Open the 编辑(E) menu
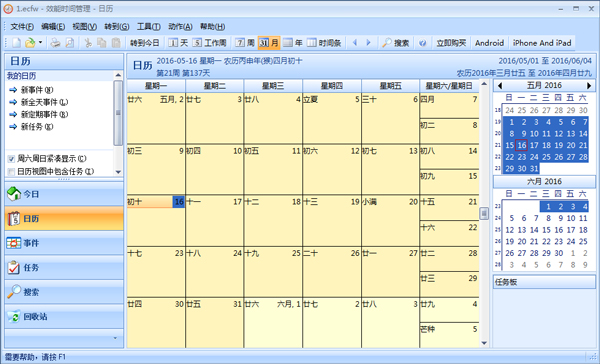600x364 pixels. tap(53, 26)
